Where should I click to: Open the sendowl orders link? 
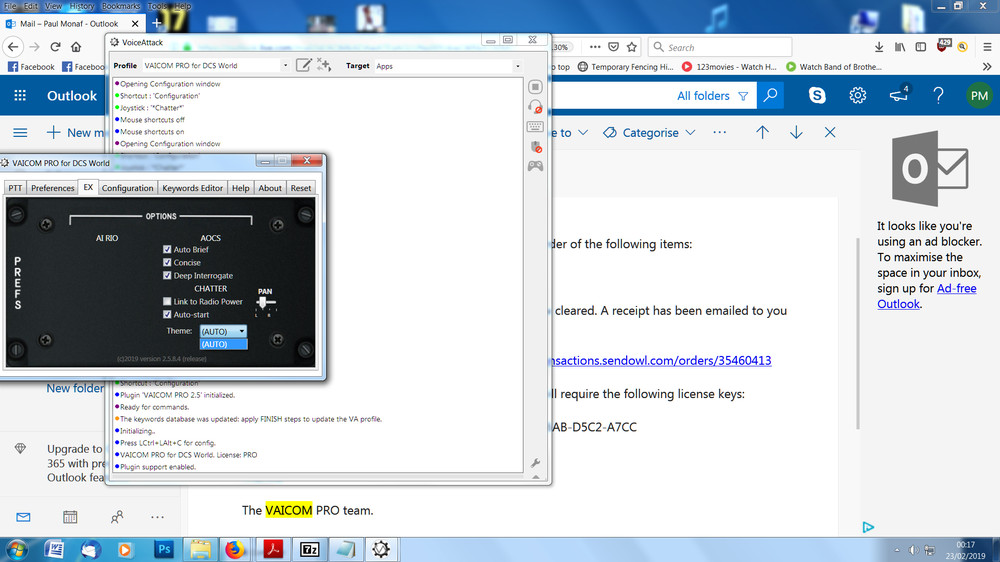(661, 360)
